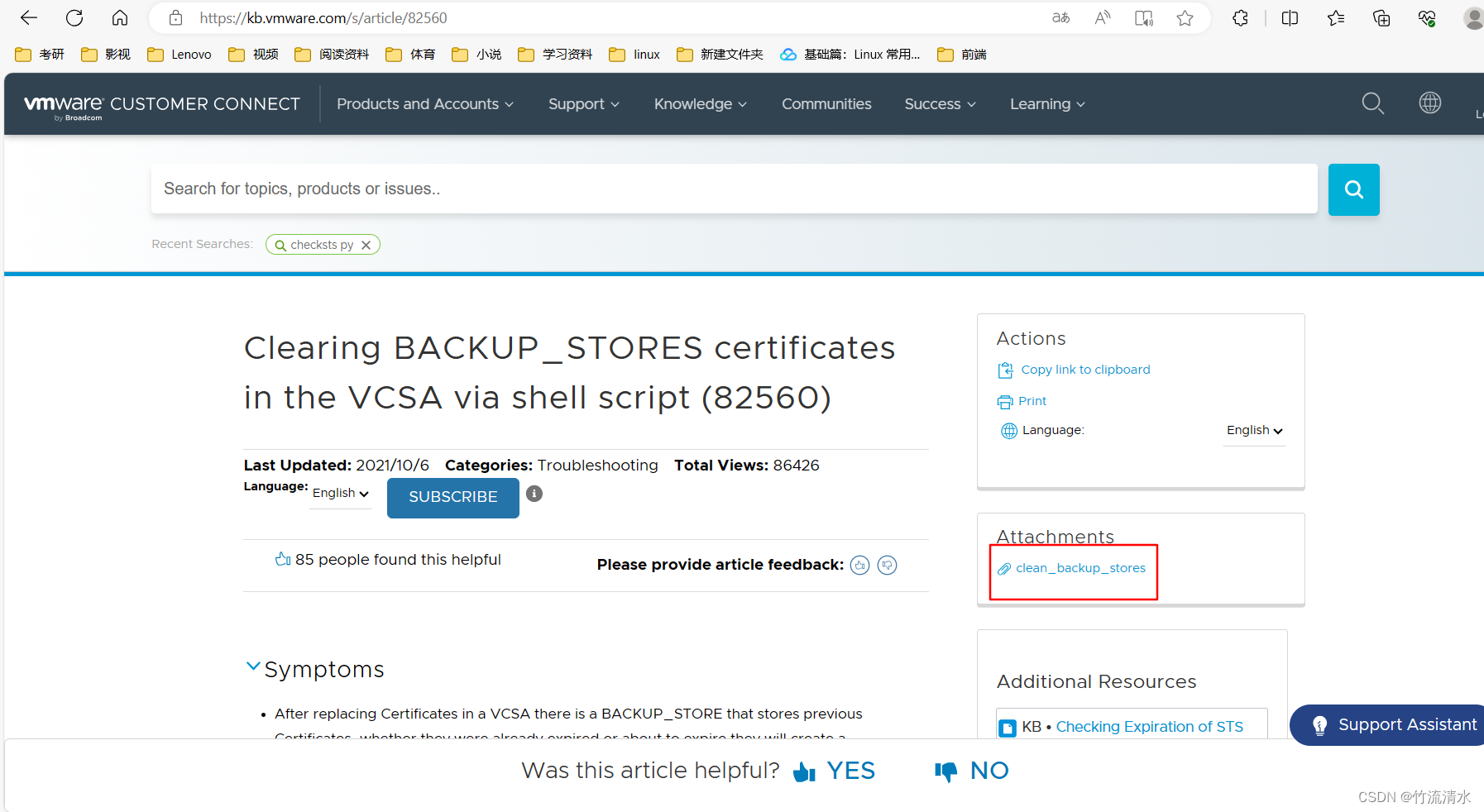Viewport: 1484px width, 812px height.
Task: Change article language under Last Updated
Action: [341, 493]
